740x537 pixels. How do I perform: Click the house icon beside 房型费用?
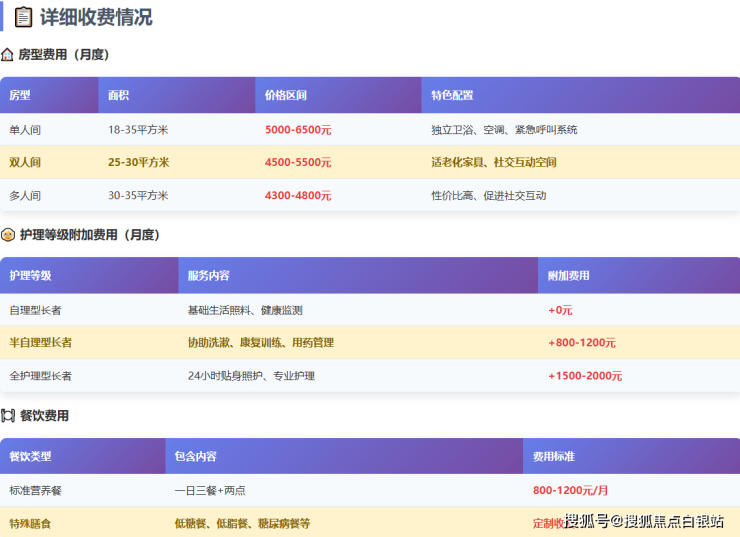(x=8, y=55)
